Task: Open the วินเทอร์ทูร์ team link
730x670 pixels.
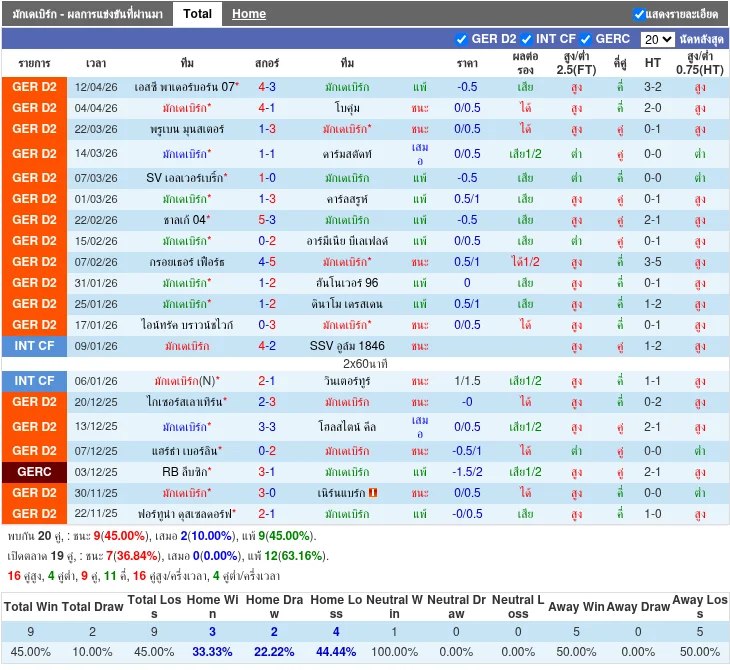Action: pyautogui.click(x=347, y=381)
